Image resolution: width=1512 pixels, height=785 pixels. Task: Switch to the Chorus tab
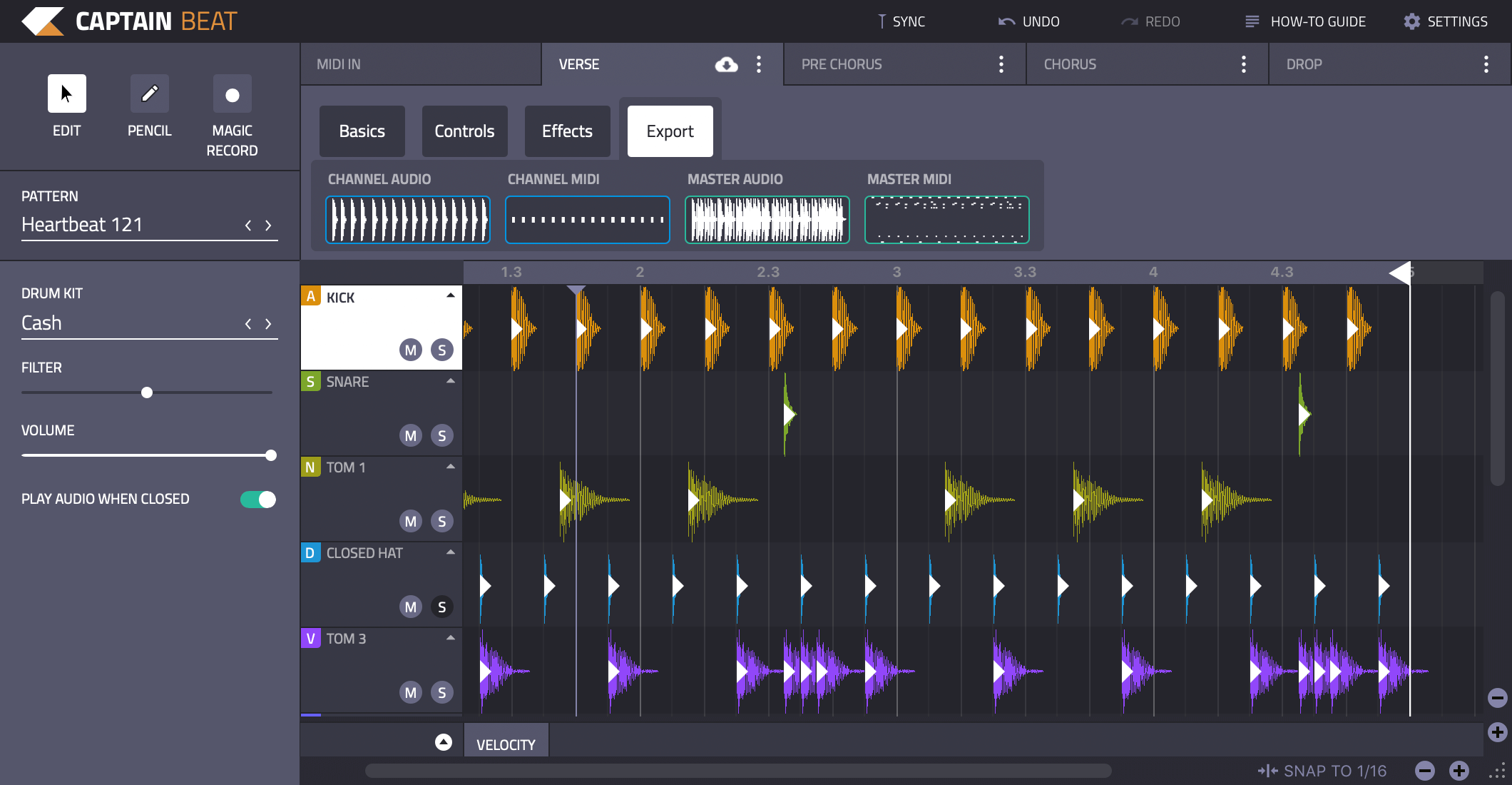[x=1148, y=64]
